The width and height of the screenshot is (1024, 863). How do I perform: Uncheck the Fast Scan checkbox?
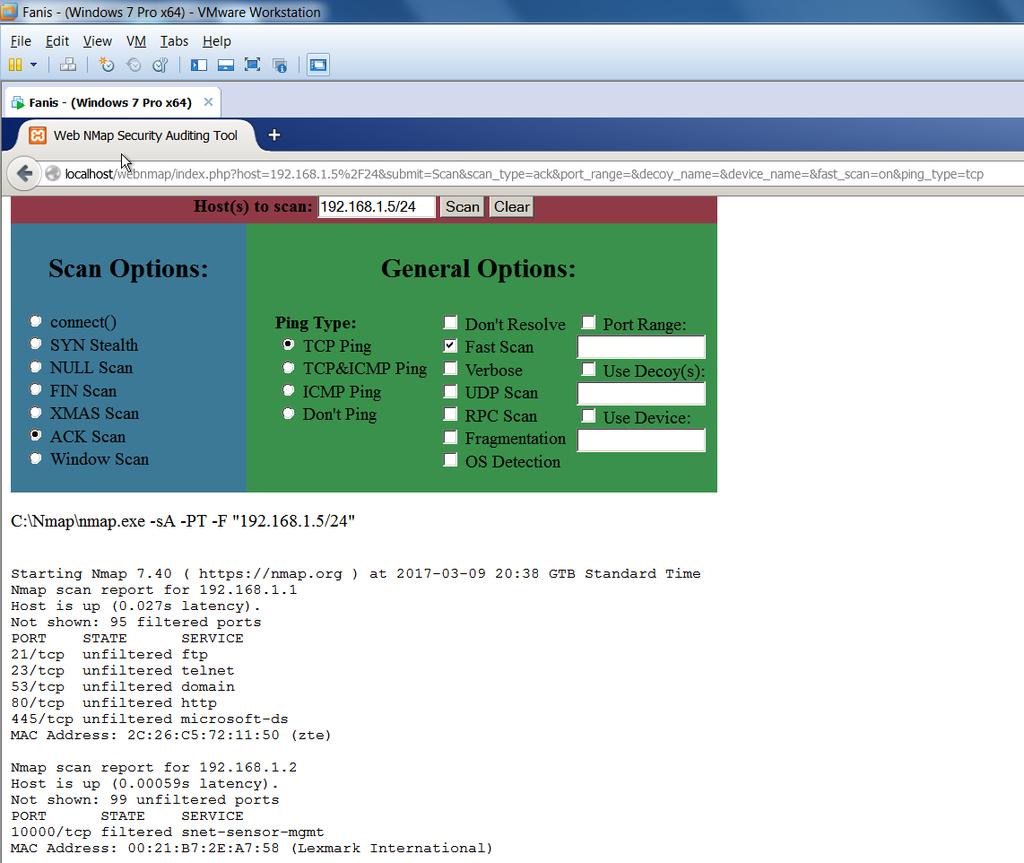(x=450, y=345)
